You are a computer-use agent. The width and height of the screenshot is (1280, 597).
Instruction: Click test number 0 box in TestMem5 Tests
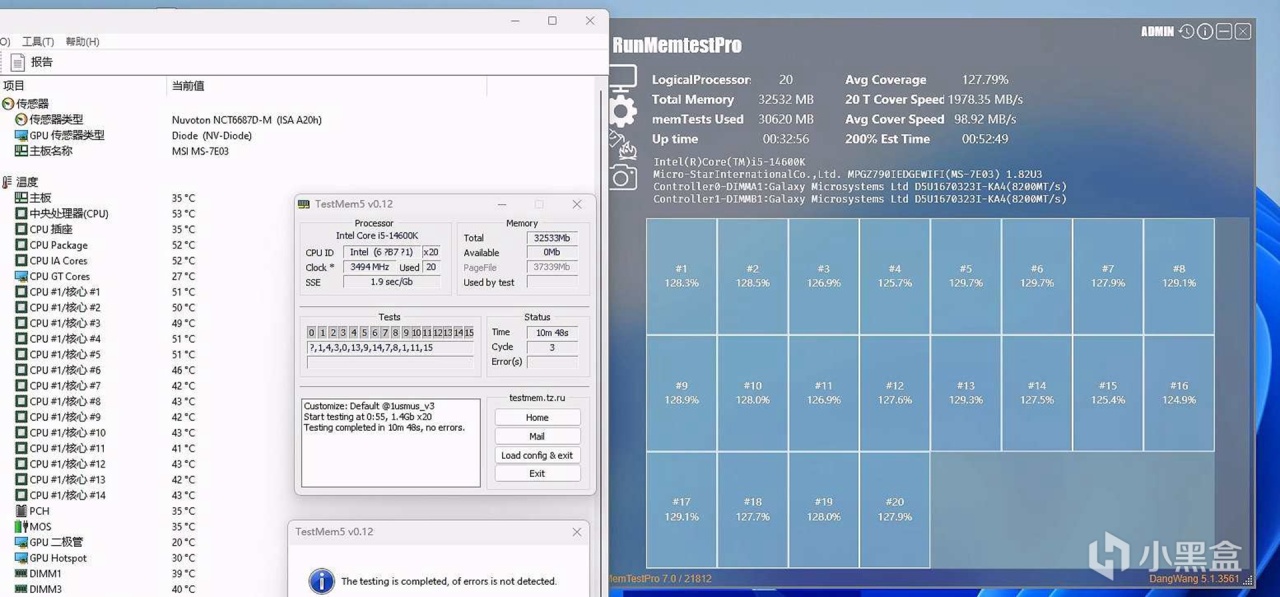[x=312, y=332]
